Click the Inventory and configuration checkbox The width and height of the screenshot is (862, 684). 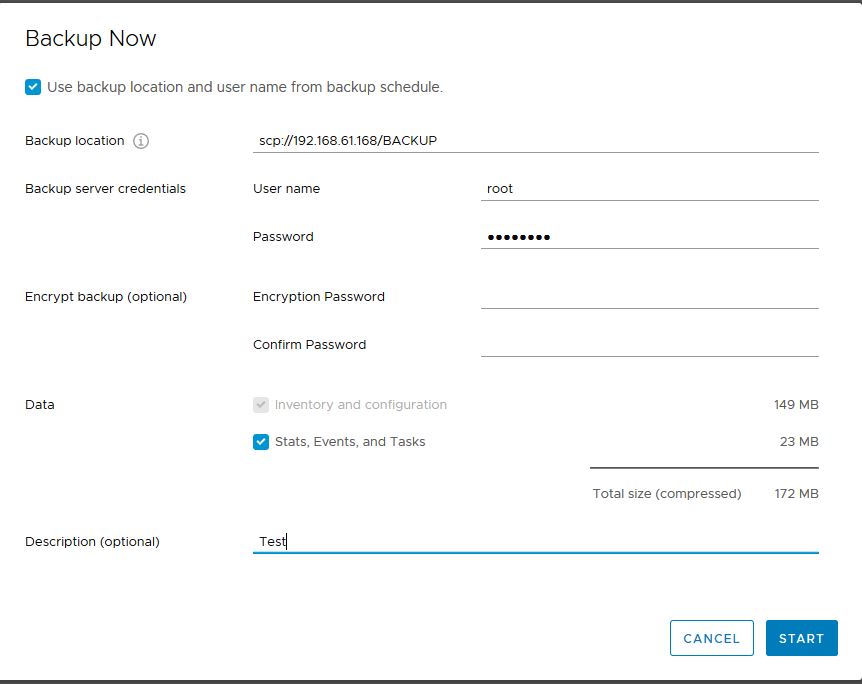coord(261,405)
